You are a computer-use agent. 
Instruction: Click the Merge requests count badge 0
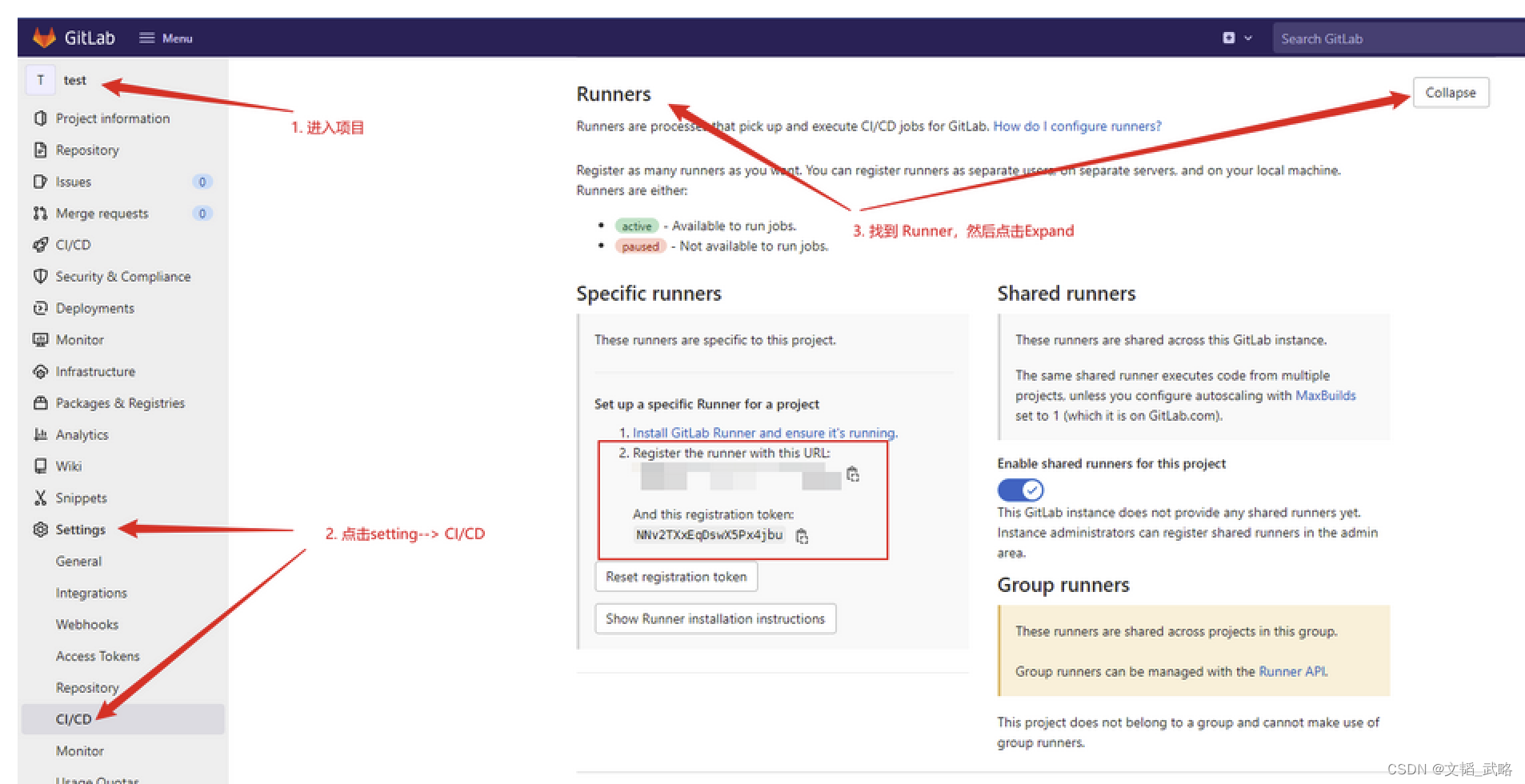pos(202,213)
